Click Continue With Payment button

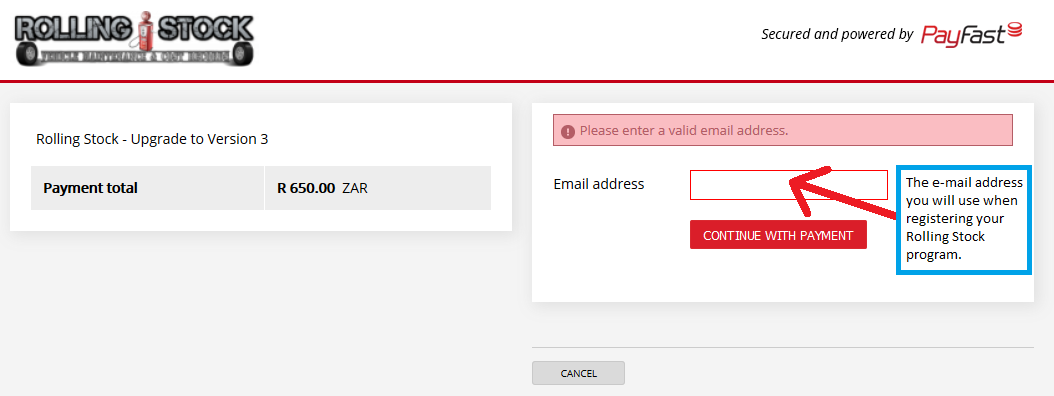(778, 235)
